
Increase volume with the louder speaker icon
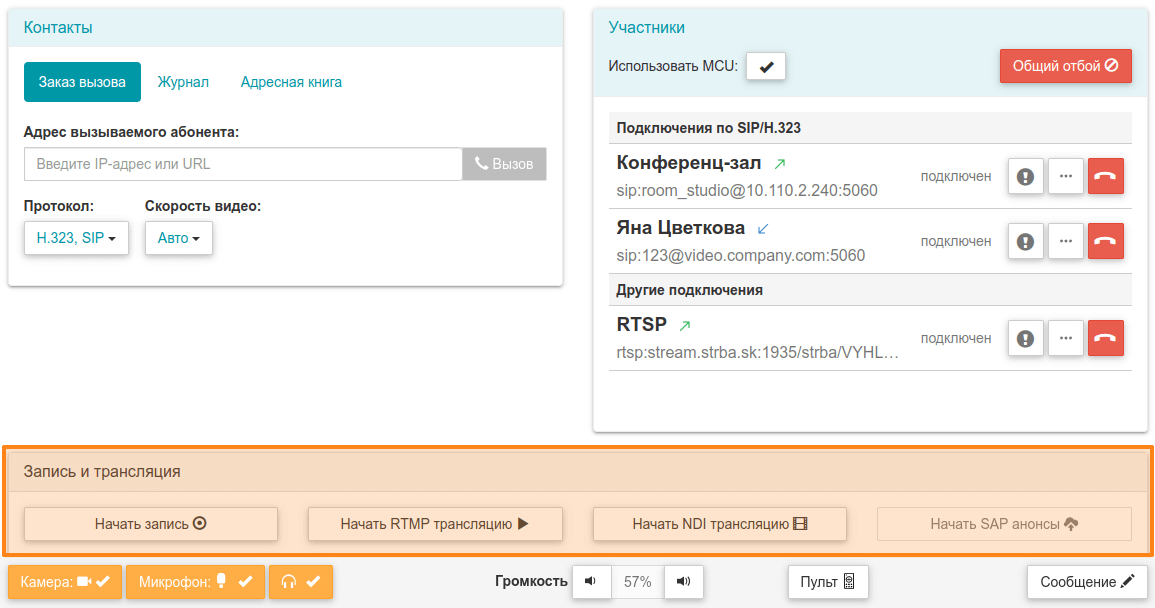pyautogui.click(x=684, y=581)
